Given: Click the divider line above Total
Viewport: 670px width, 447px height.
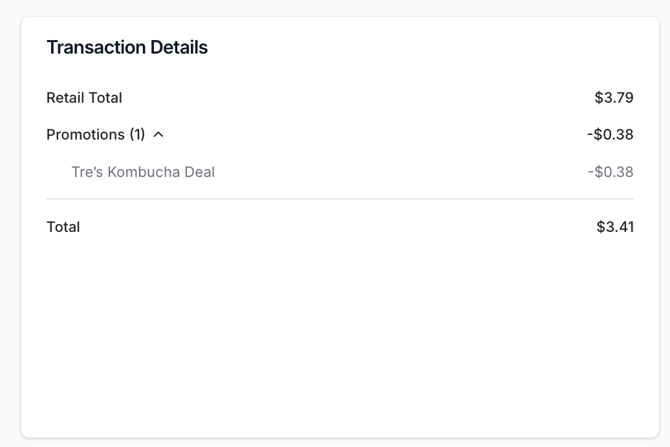Looking at the screenshot, I should [x=340, y=199].
